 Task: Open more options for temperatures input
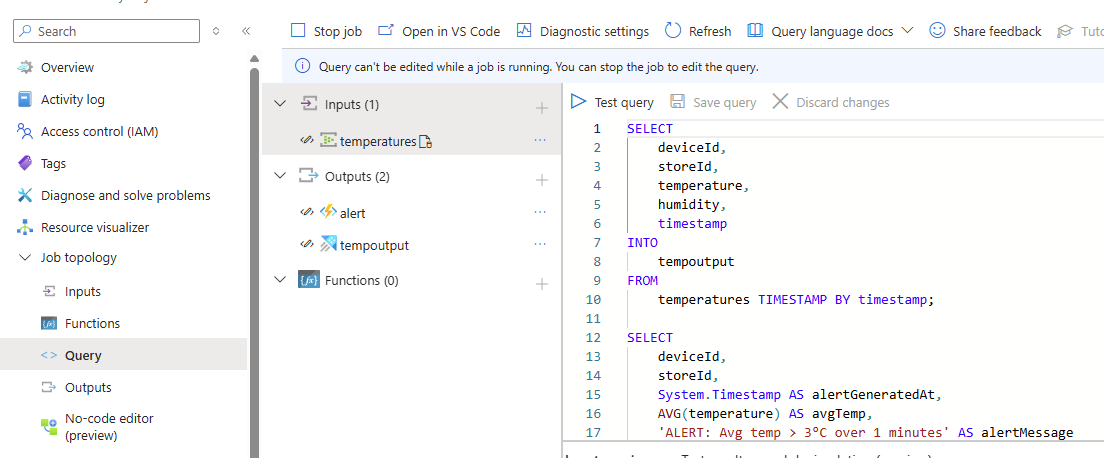tap(540, 140)
